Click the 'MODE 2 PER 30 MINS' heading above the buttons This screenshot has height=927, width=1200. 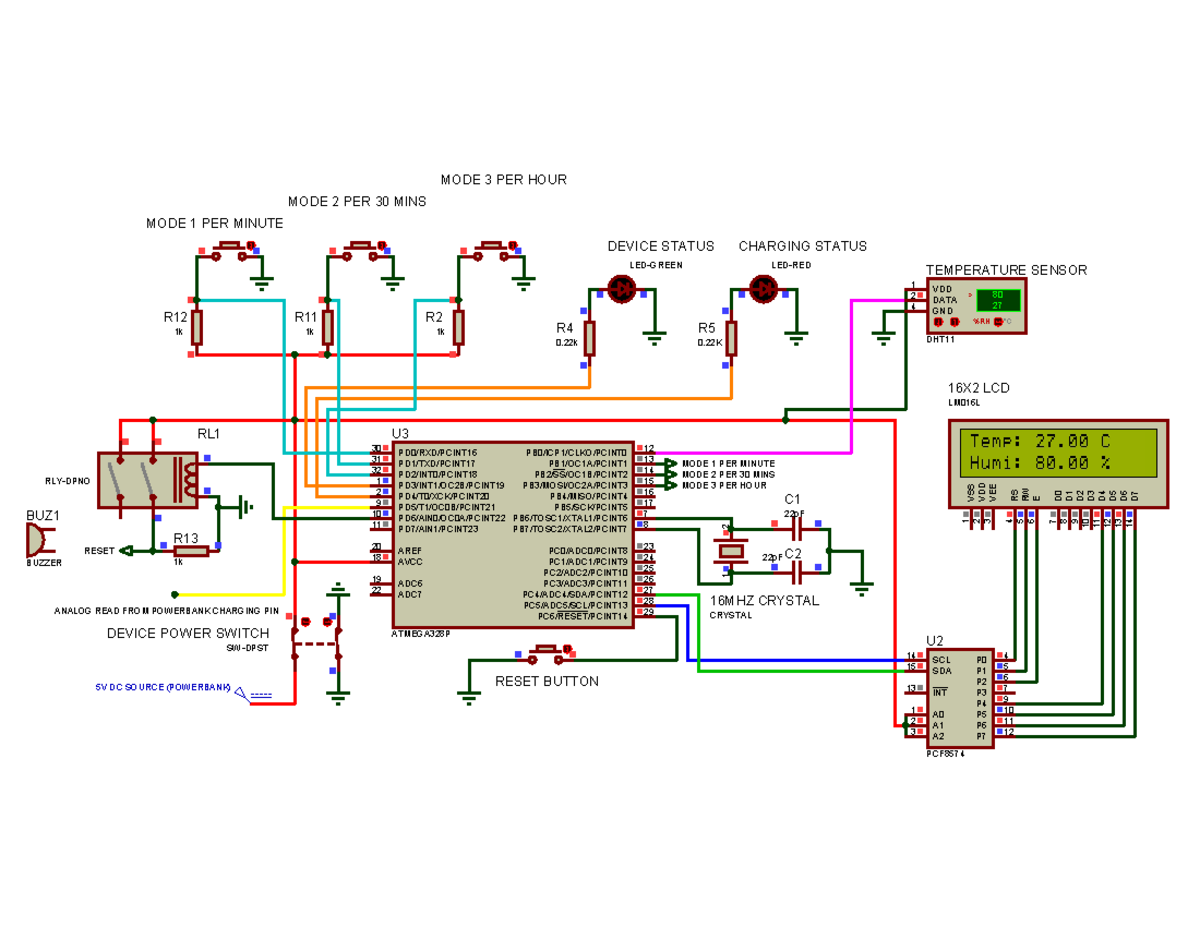point(357,201)
